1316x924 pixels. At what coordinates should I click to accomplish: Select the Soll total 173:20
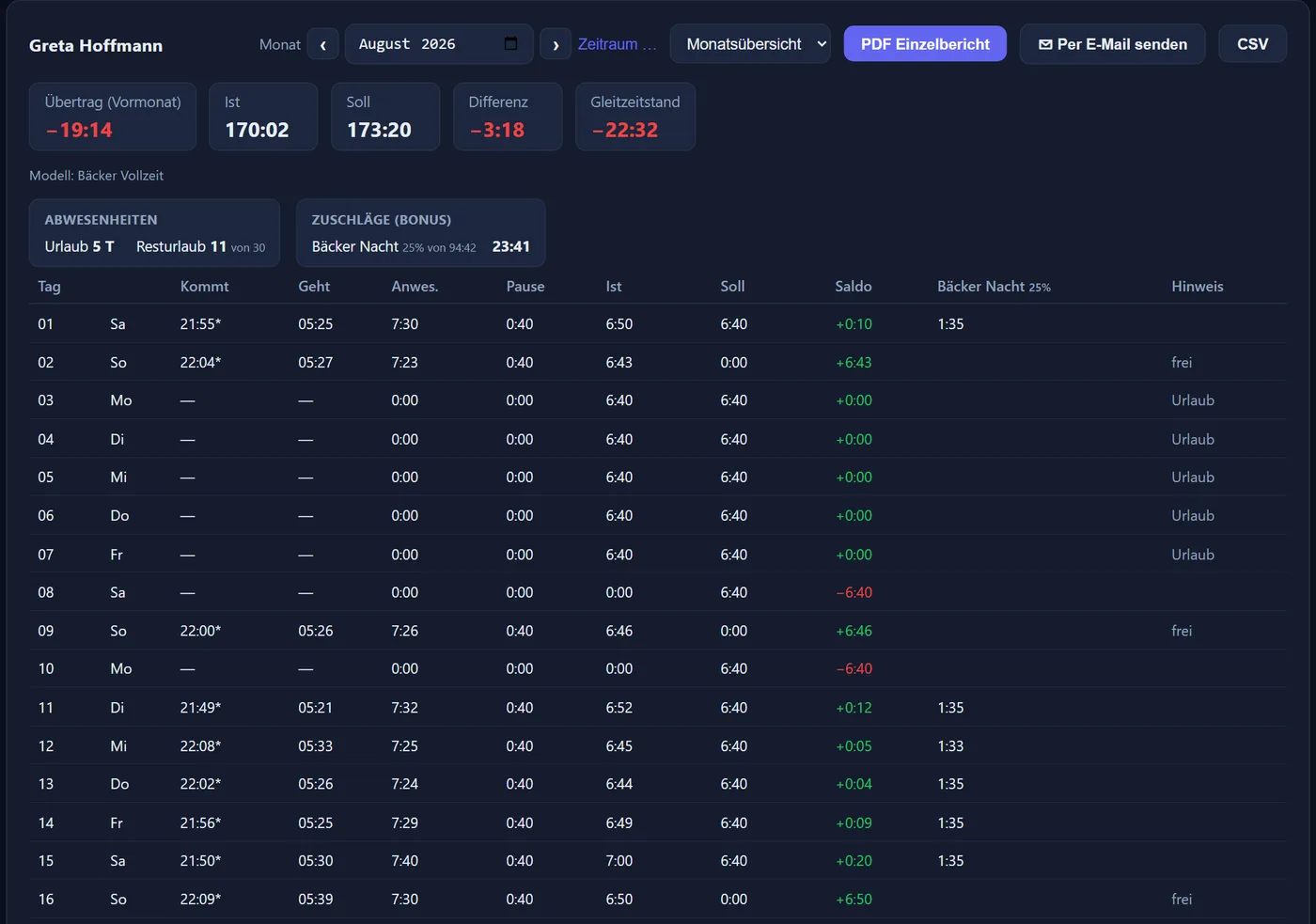pos(379,130)
